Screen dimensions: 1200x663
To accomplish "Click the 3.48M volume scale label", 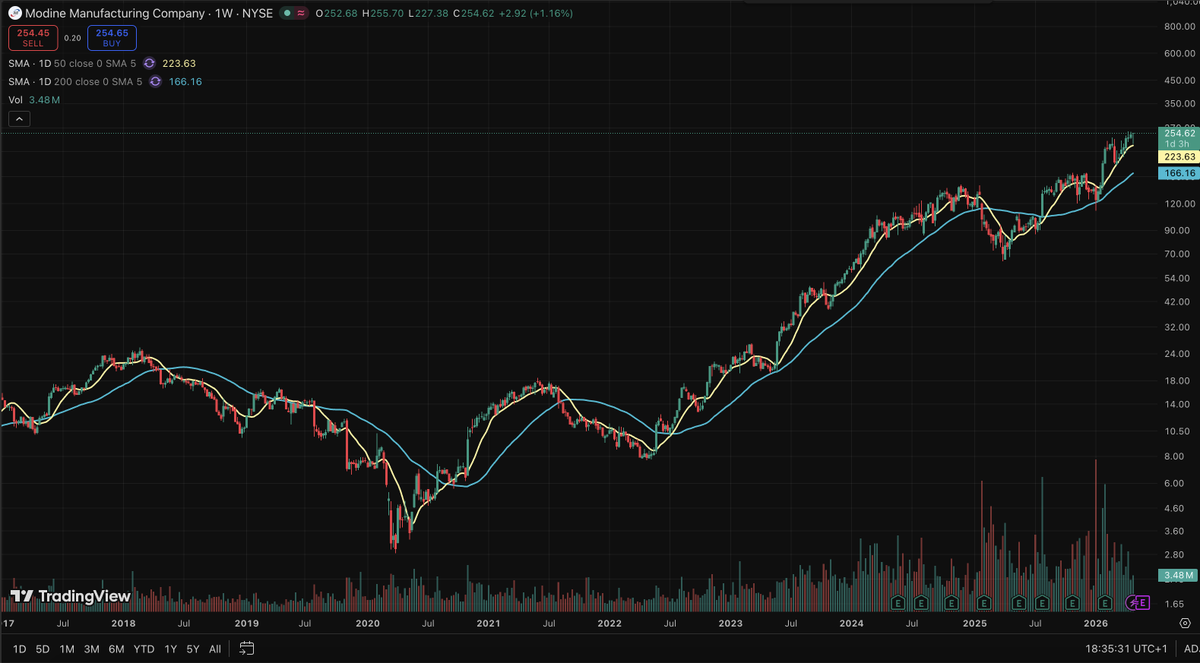I will tap(1177, 576).
